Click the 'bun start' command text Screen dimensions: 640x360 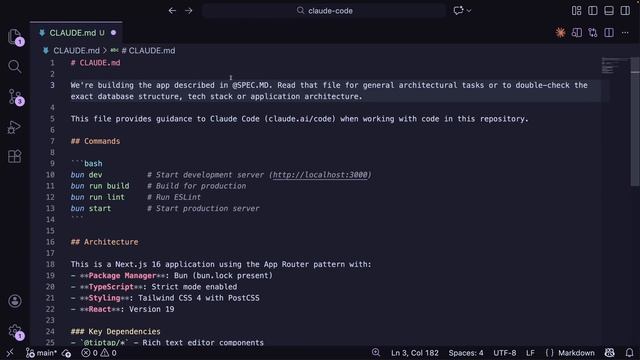point(91,209)
